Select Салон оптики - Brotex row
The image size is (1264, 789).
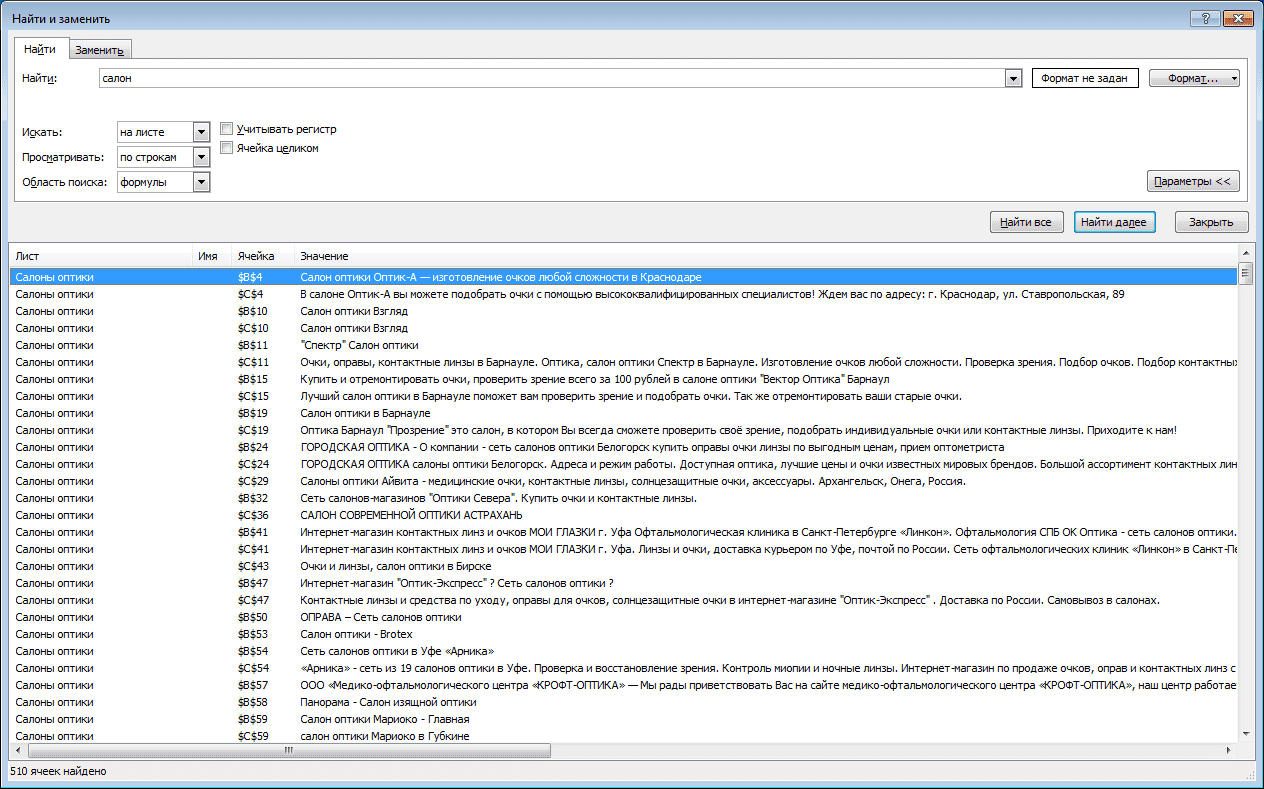coord(624,634)
